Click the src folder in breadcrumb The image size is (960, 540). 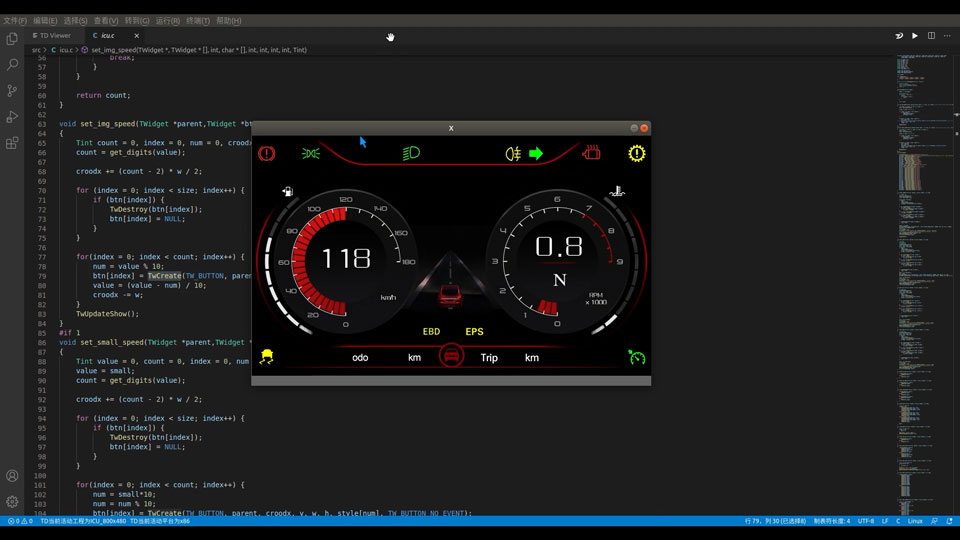pyautogui.click(x=36, y=50)
